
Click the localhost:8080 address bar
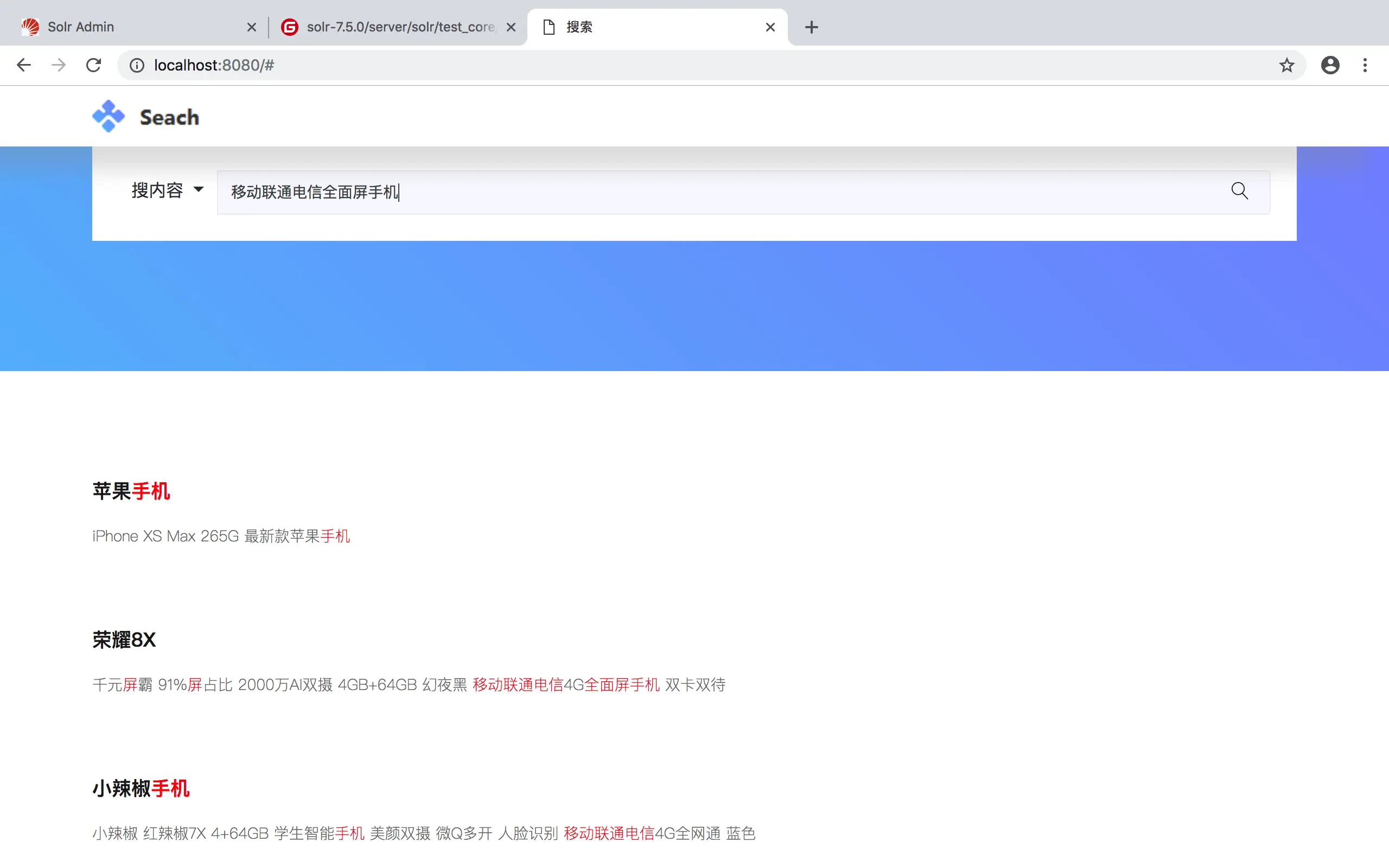pyautogui.click(x=689, y=65)
